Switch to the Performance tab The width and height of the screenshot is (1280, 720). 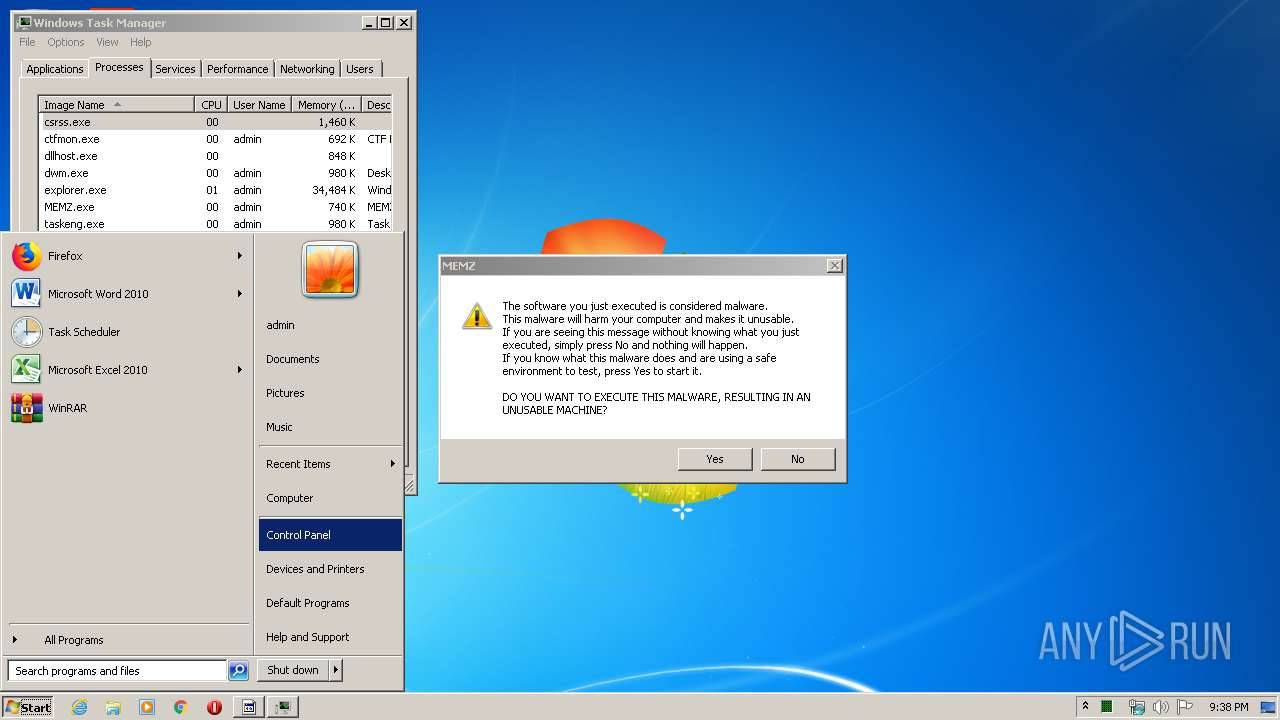[x=238, y=69]
